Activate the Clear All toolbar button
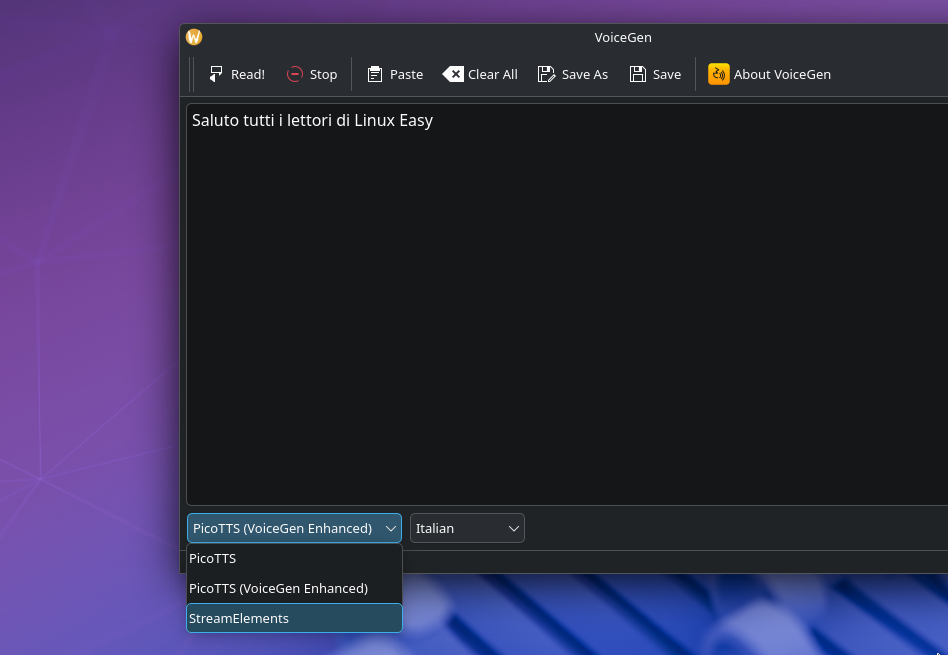This screenshot has height=655, width=948. tap(480, 73)
